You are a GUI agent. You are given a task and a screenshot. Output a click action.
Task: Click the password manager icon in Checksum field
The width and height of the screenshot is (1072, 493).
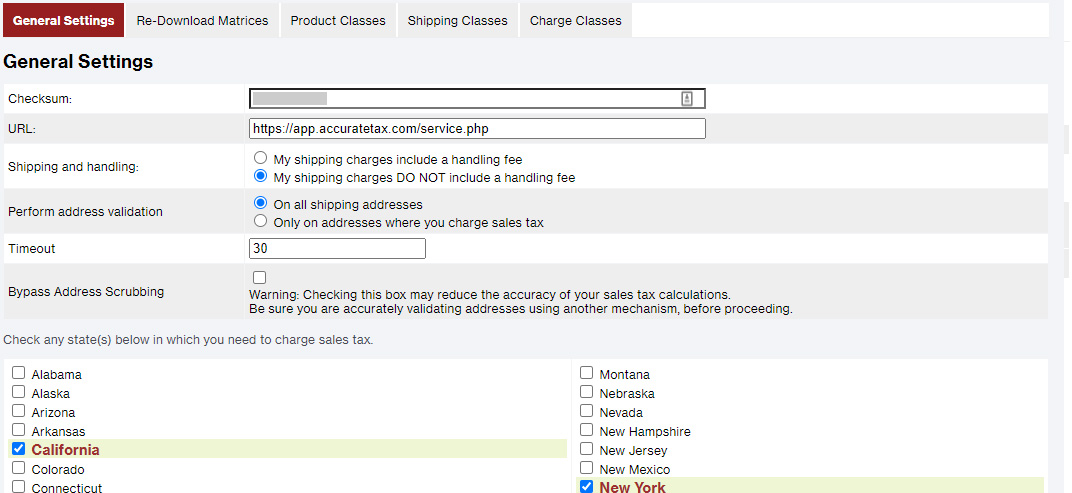click(687, 98)
